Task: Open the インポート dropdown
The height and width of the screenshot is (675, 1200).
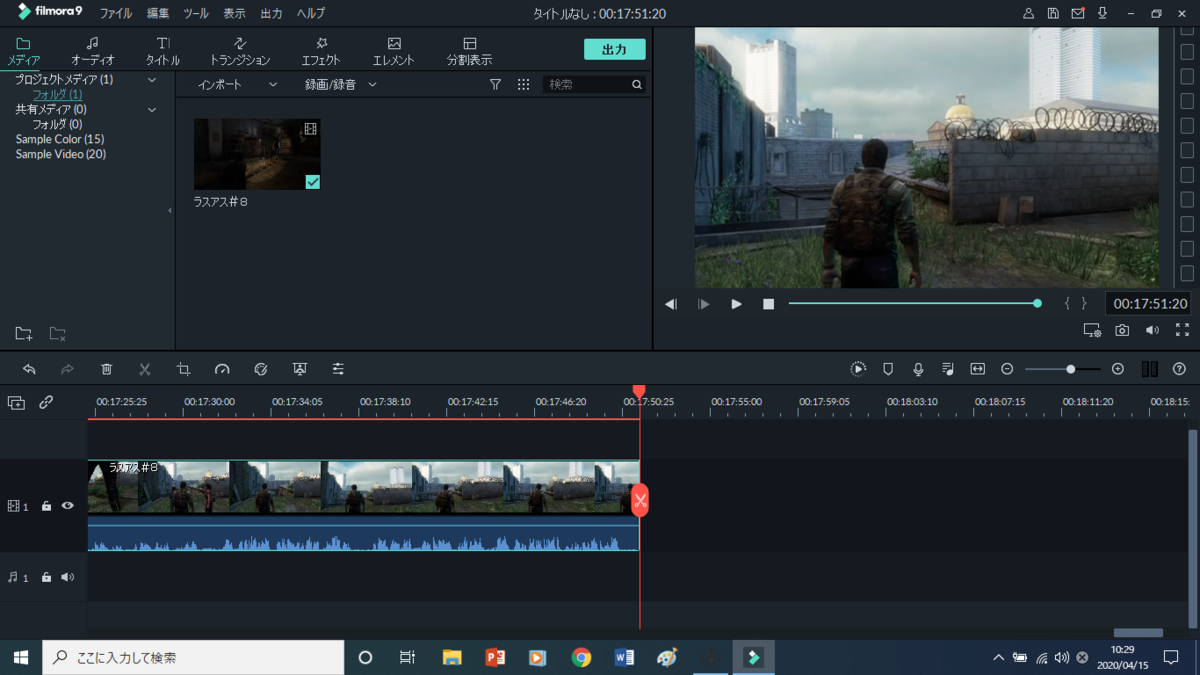Action: [238, 85]
